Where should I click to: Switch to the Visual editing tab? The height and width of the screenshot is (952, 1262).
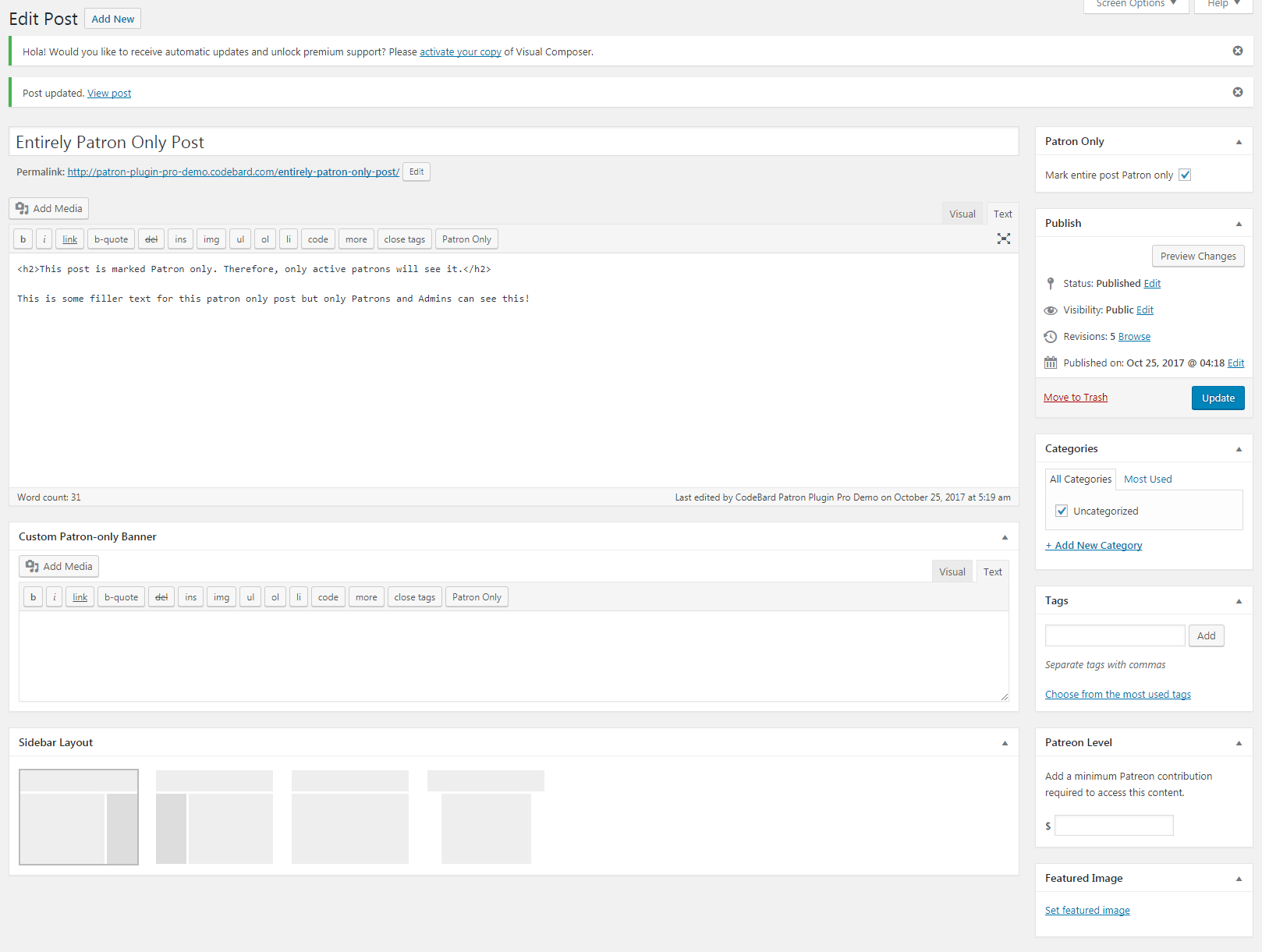(962, 213)
